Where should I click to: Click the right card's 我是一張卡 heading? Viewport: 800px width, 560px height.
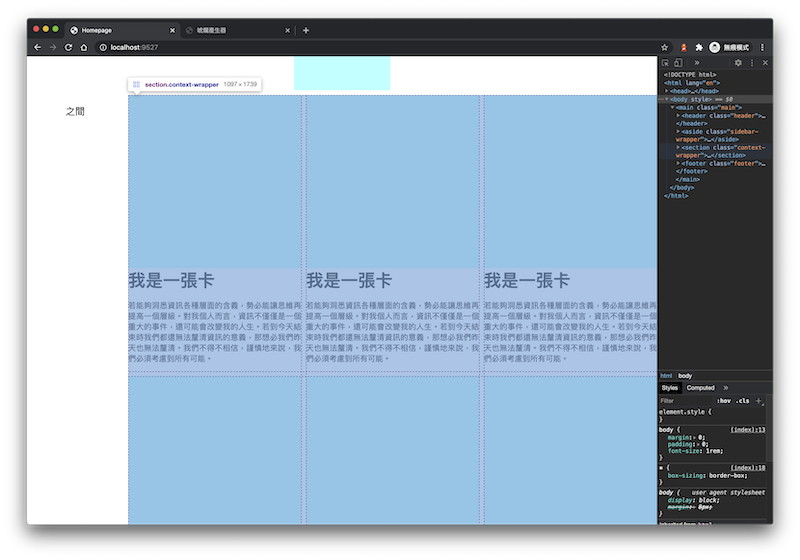pos(527,281)
